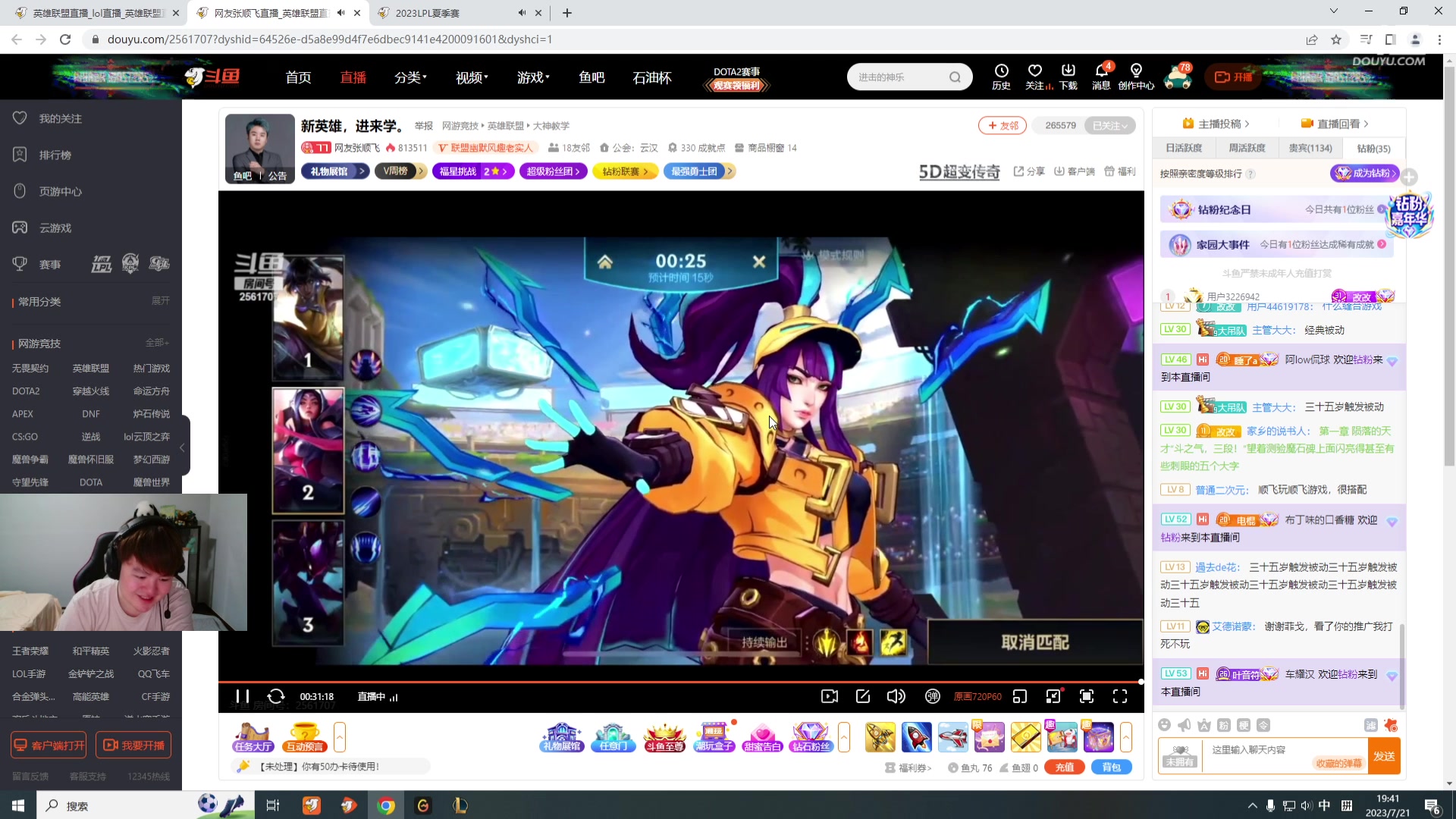Open 创作中心 creator center icon
1456x819 pixels.
1136,77
